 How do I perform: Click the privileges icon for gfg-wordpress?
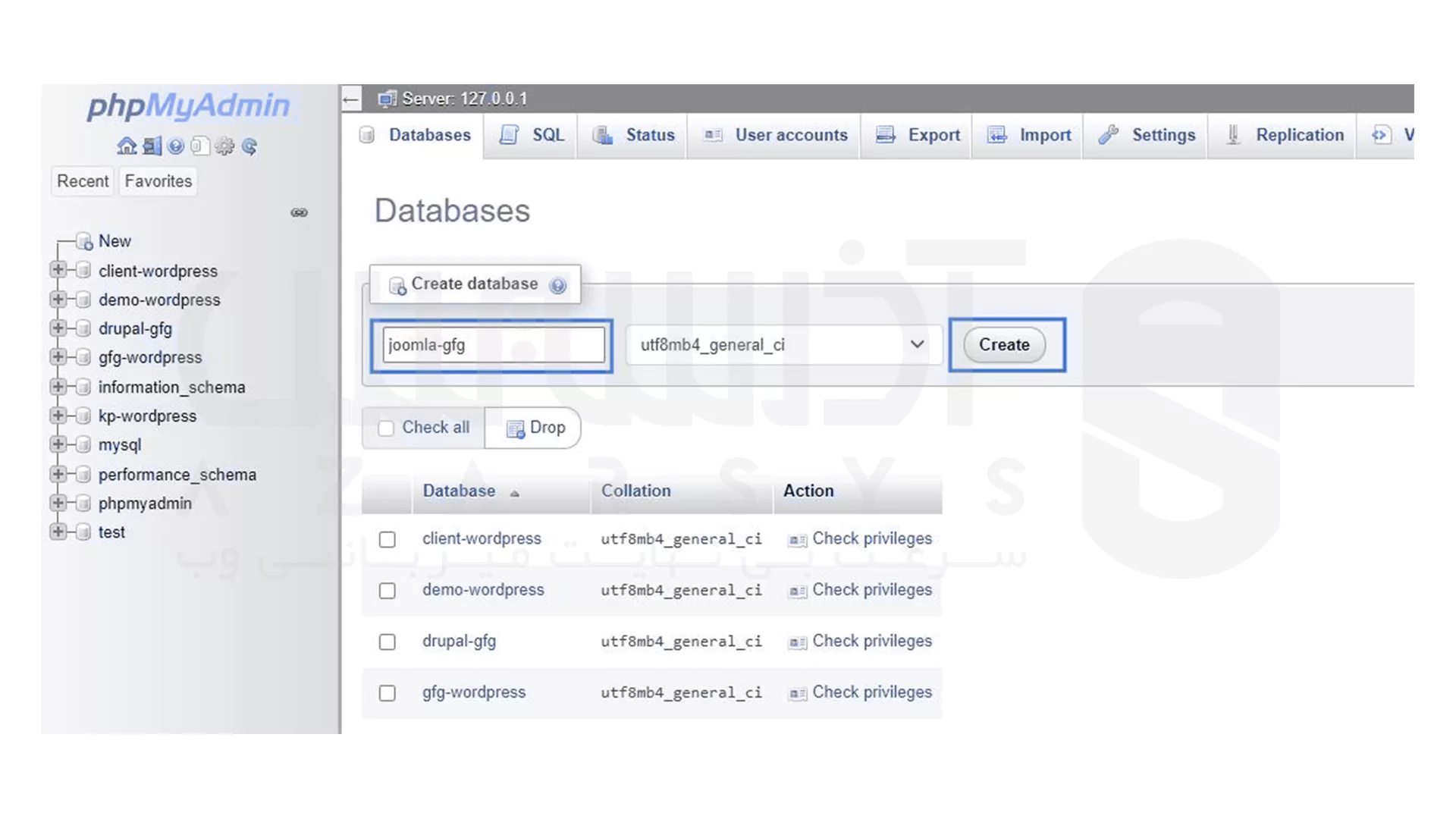point(797,694)
